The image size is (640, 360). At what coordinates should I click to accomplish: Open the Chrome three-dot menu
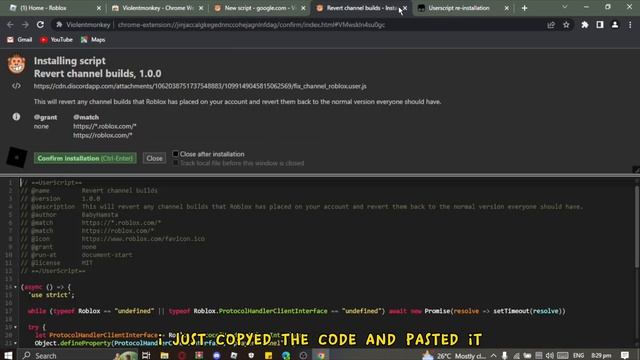[630, 25]
